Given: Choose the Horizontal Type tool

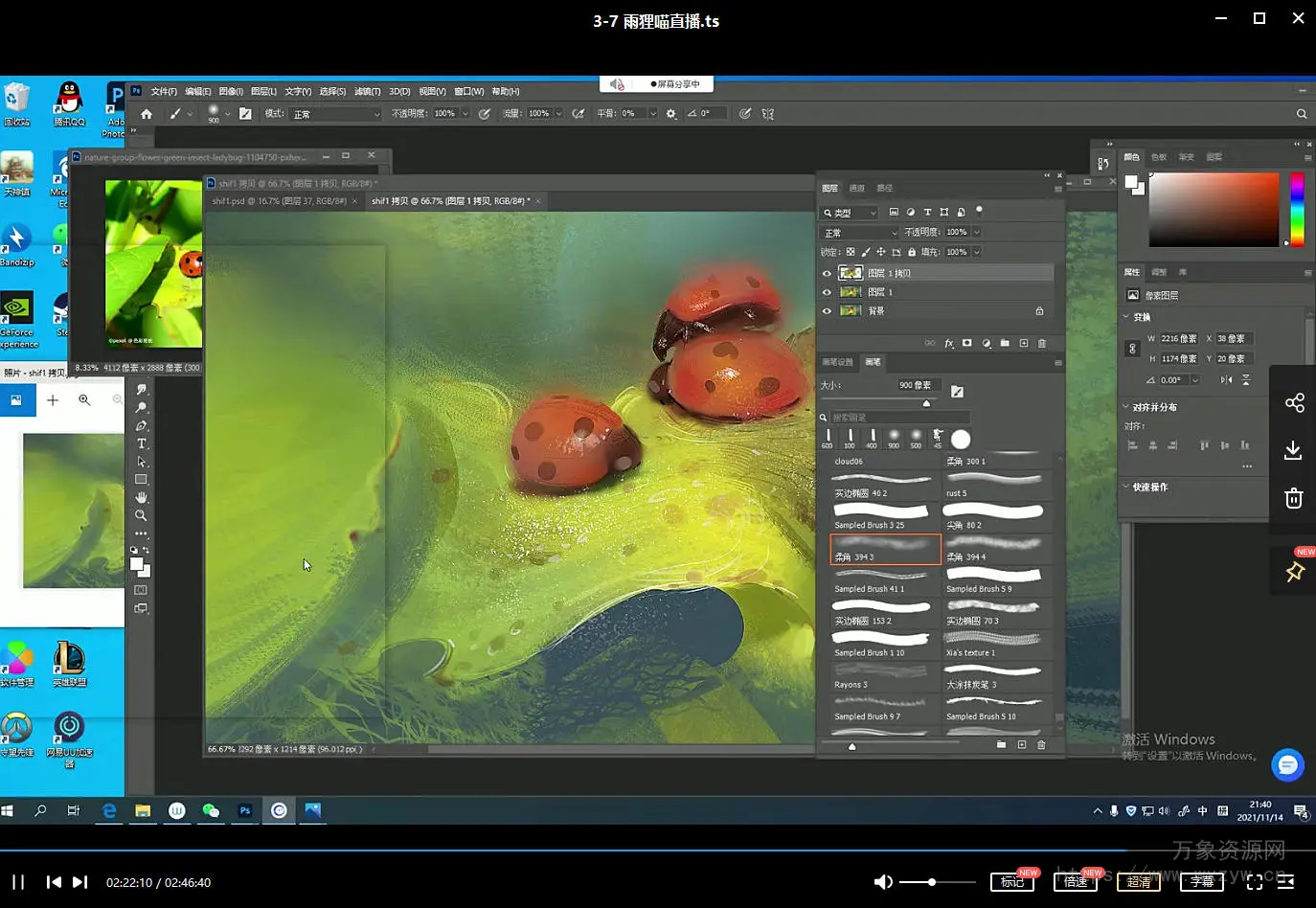Looking at the screenshot, I should [142, 443].
